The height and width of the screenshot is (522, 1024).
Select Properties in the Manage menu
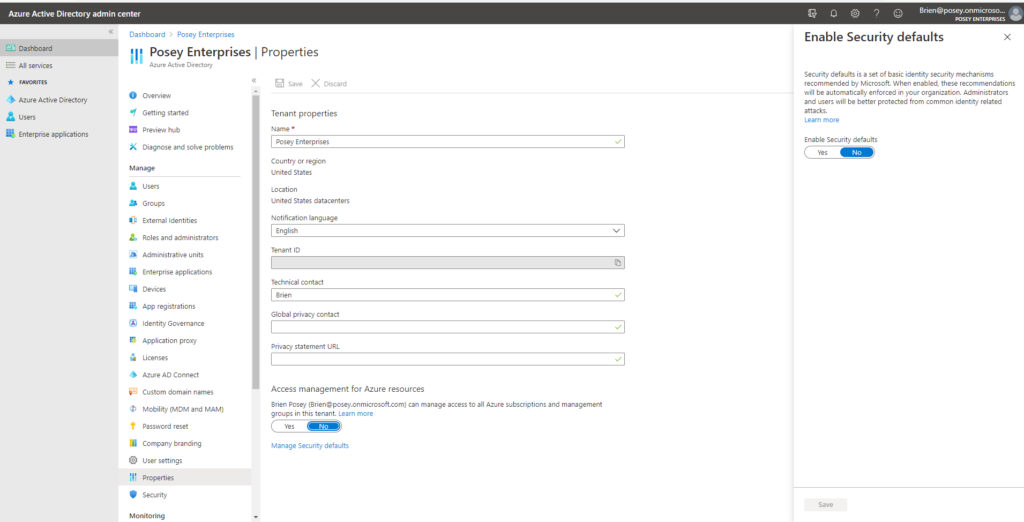185,478
